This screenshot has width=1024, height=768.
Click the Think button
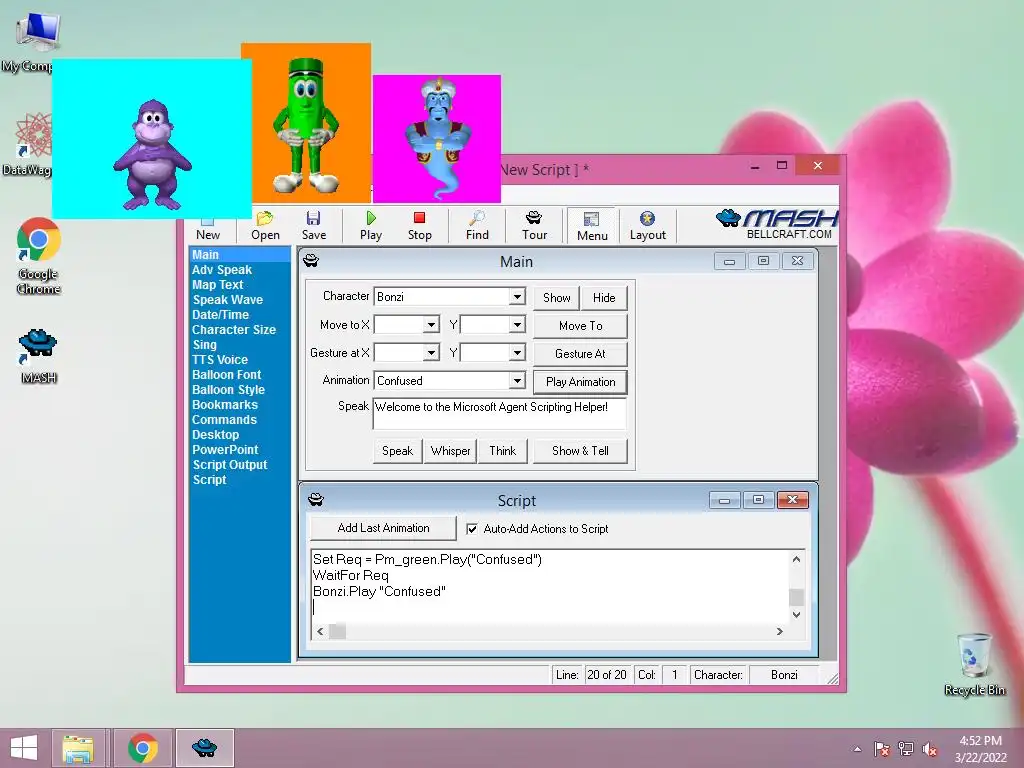point(503,451)
